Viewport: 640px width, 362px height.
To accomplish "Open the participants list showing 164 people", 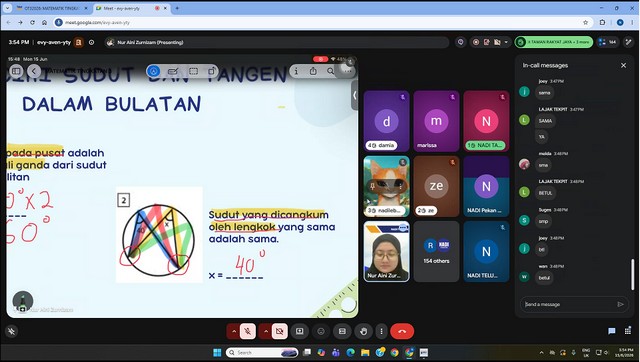I will coord(607,42).
